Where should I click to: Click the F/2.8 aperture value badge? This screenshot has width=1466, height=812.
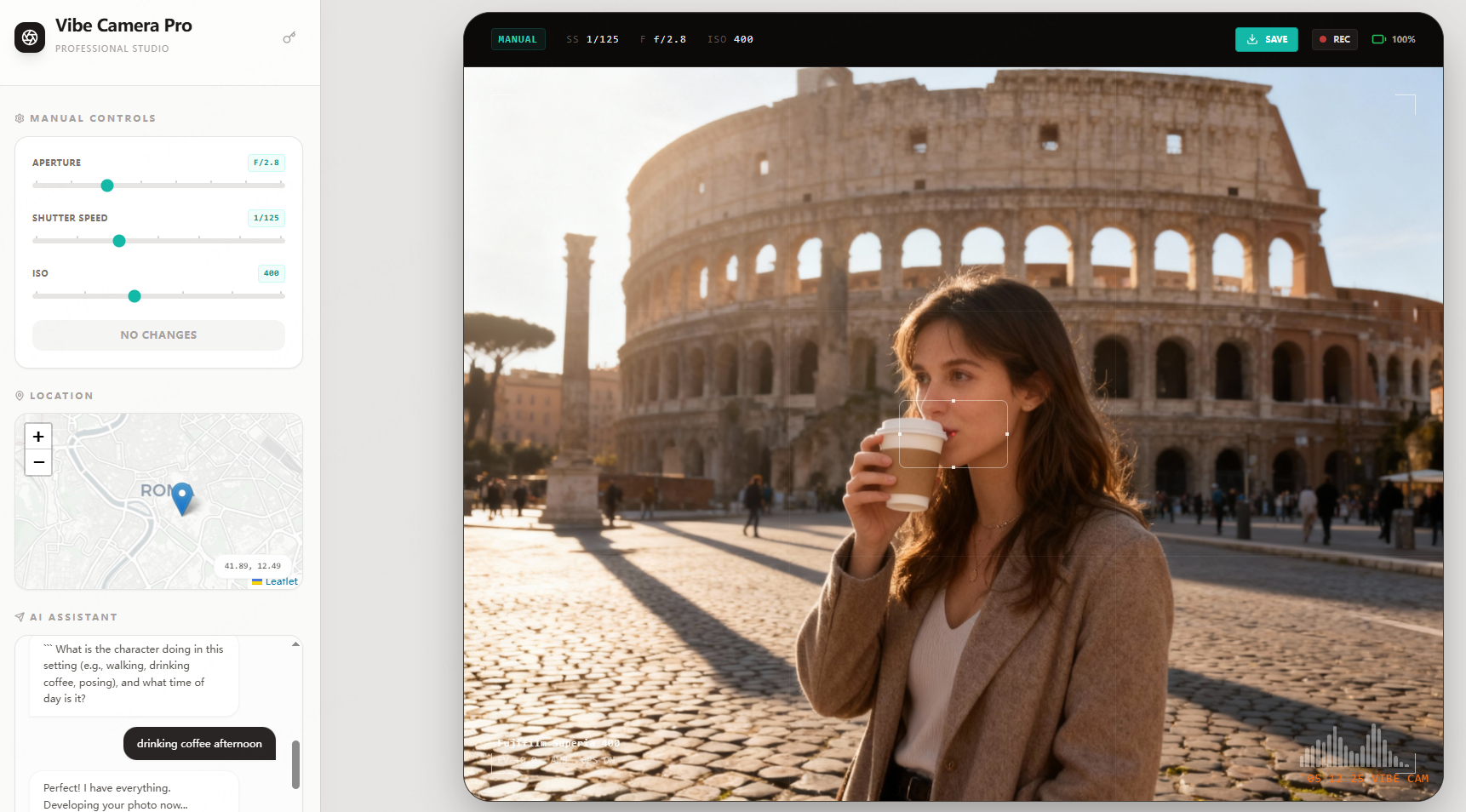(266, 163)
